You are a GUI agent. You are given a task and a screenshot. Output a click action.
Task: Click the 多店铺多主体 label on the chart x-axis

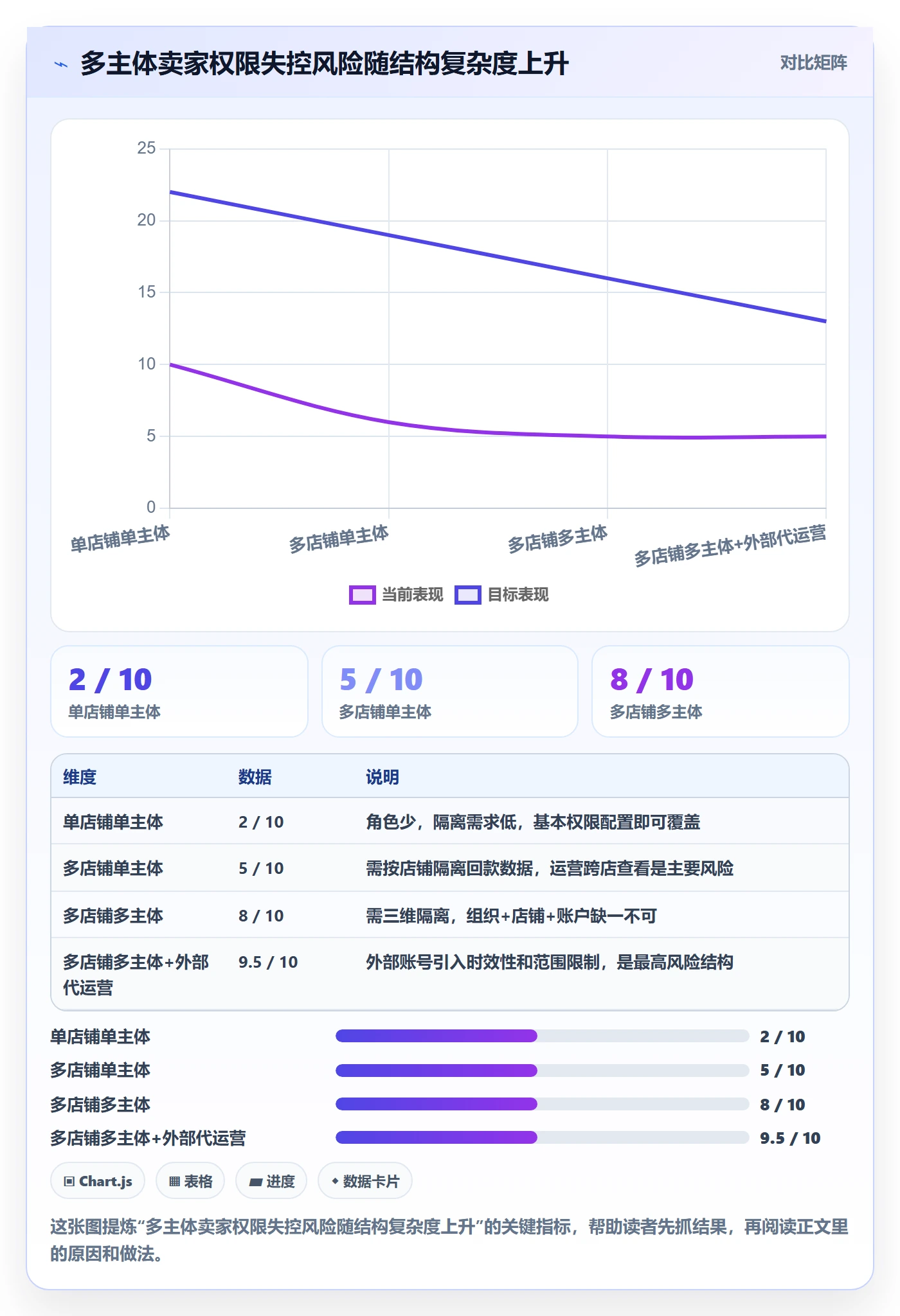pyautogui.click(x=557, y=538)
